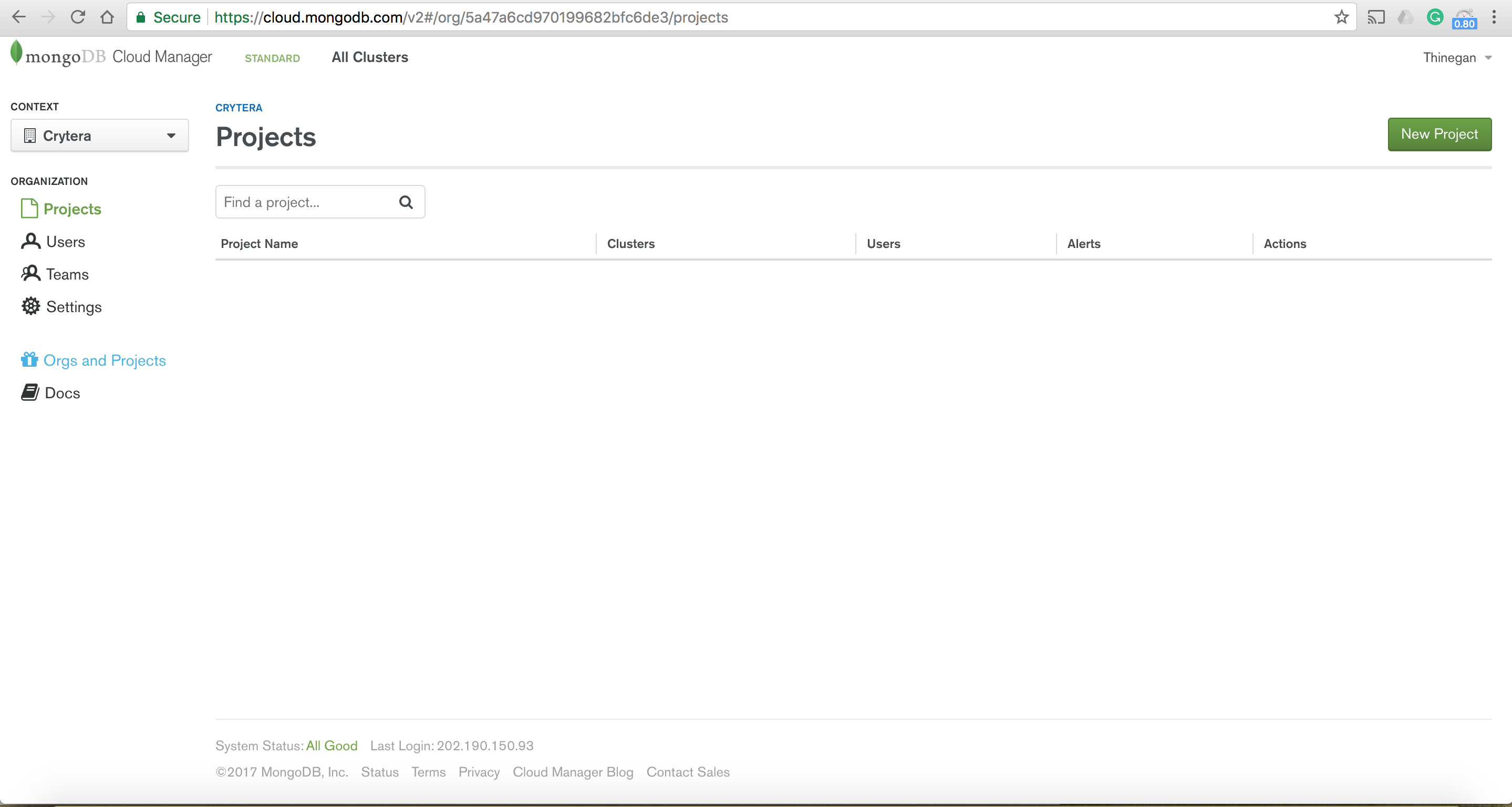The width and height of the screenshot is (1512, 807).
Task: Open Chrome three-dot menu
Action: pyautogui.click(x=1494, y=17)
